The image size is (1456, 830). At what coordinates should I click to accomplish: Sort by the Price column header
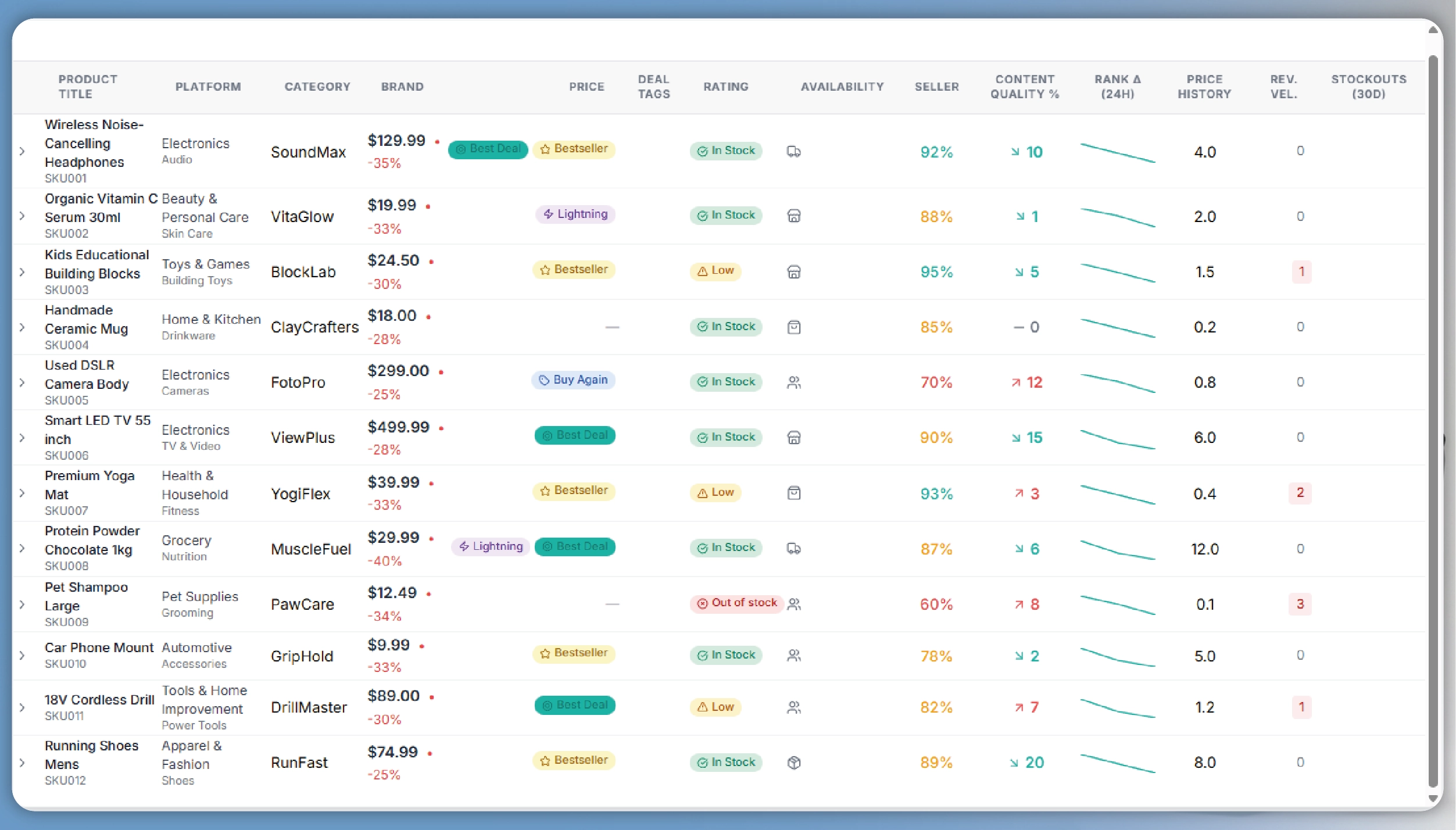pyautogui.click(x=586, y=87)
